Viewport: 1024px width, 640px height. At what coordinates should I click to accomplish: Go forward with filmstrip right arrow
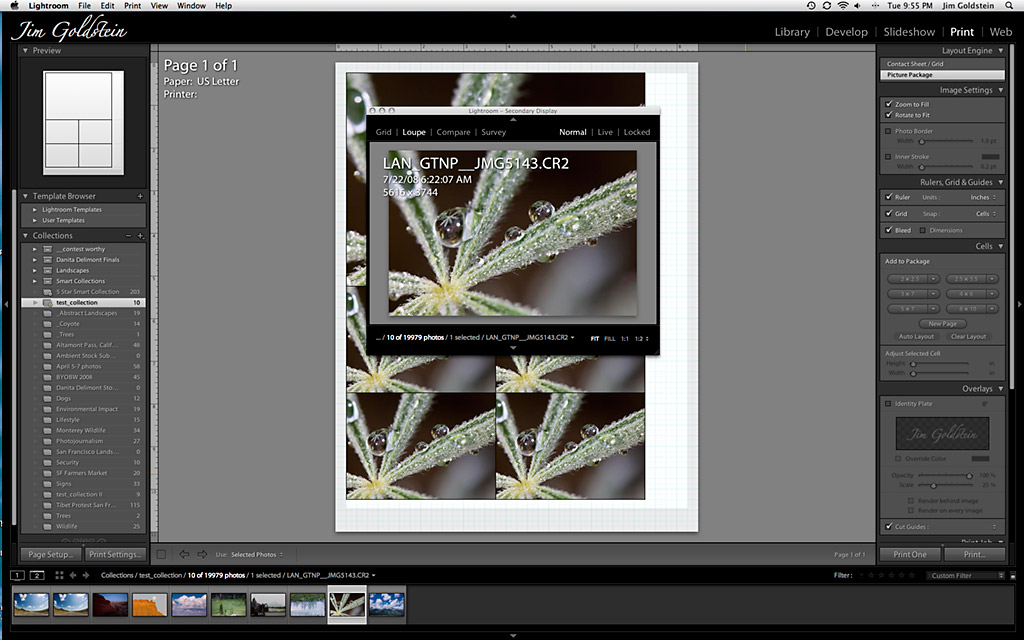(86, 575)
